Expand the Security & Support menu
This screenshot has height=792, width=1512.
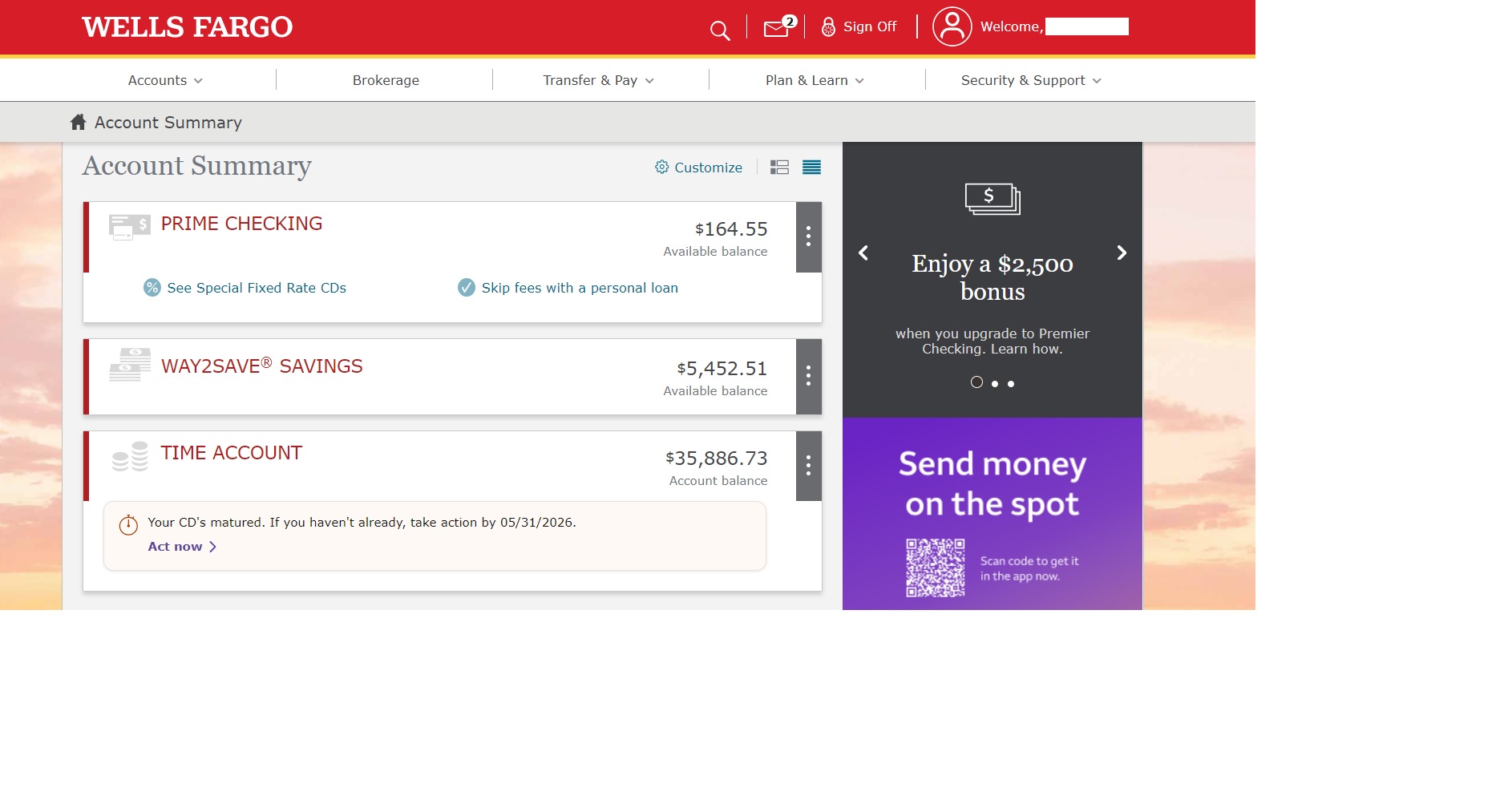coord(1031,80)
